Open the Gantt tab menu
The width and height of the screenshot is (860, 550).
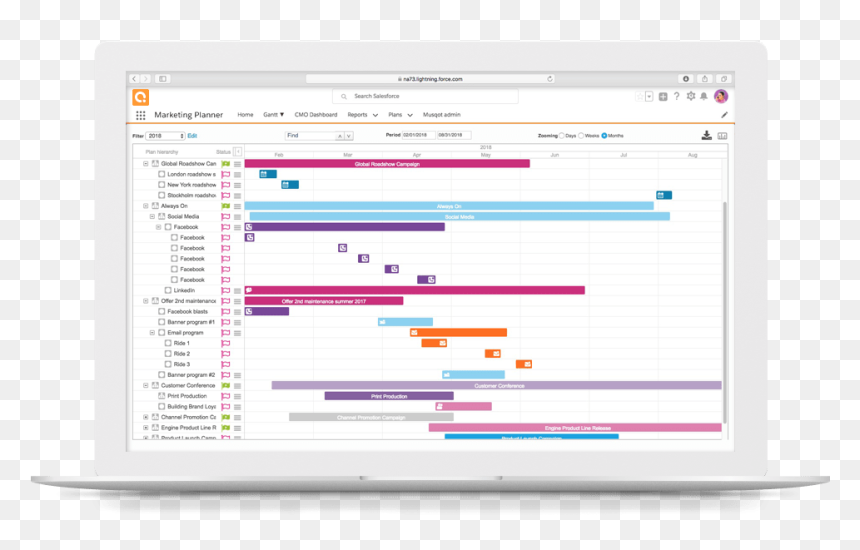point(273,115)
